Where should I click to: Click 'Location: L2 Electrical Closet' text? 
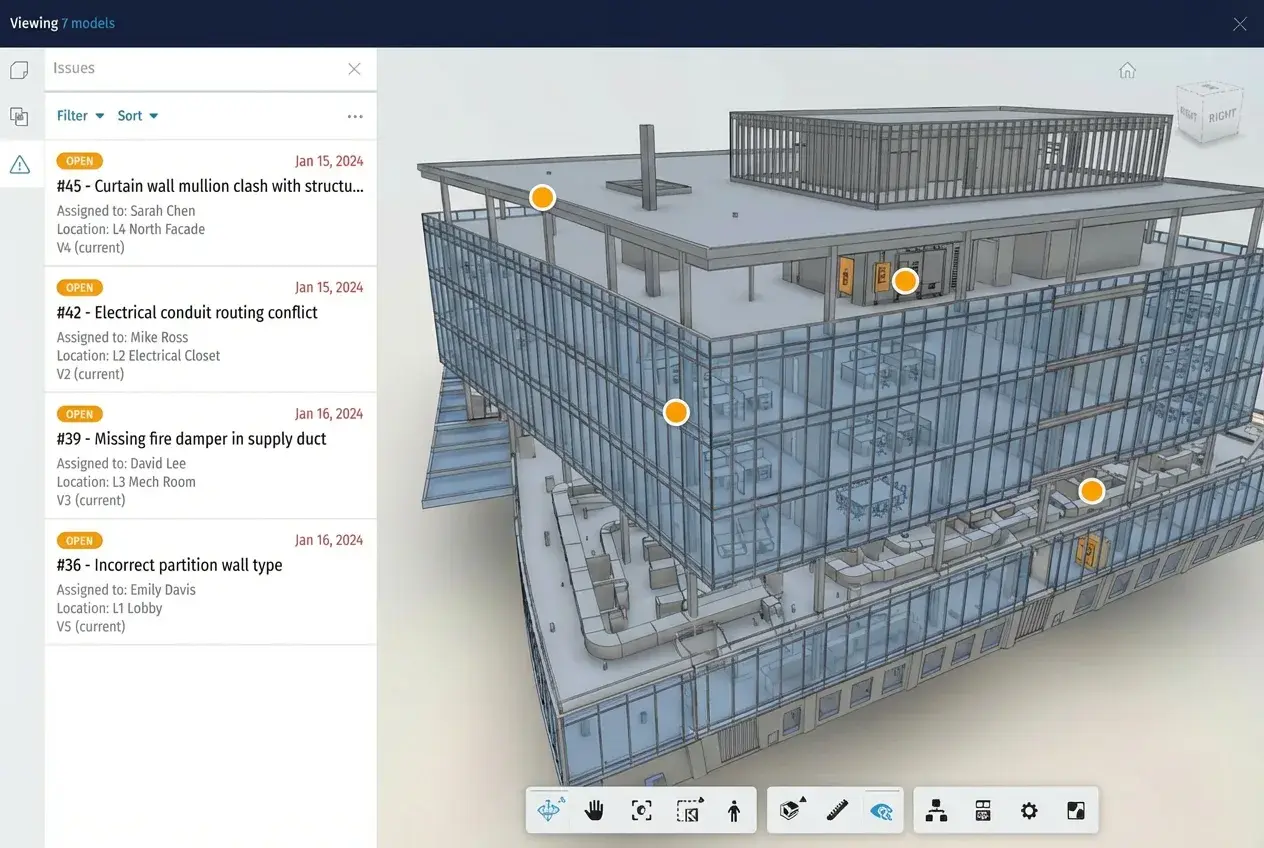138,356
